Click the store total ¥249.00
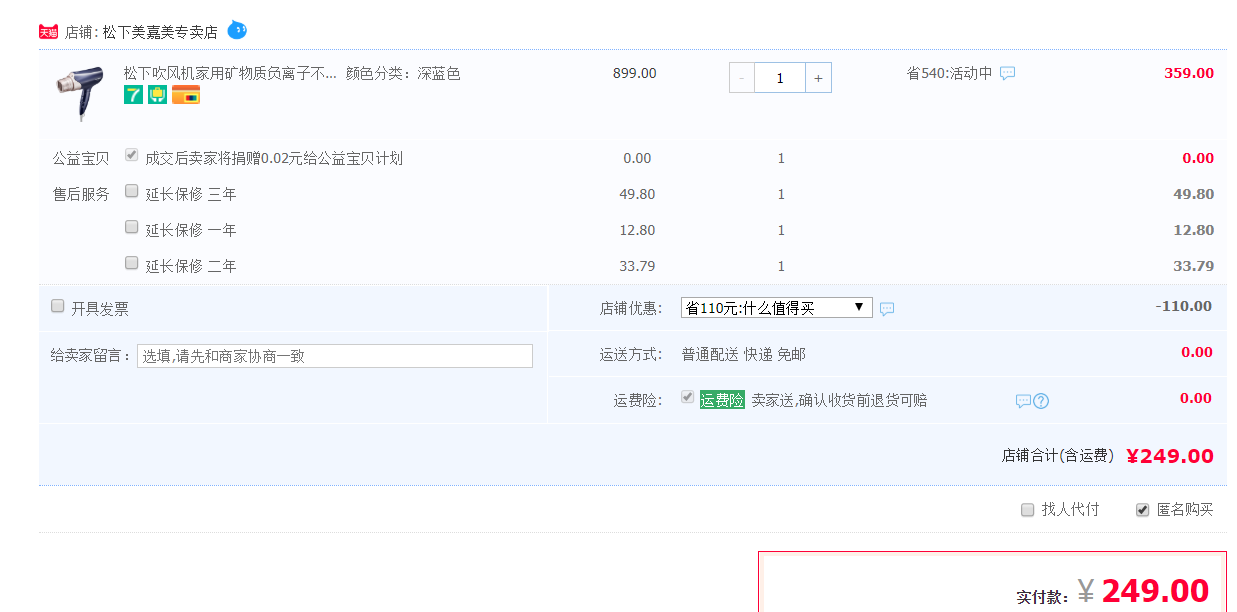The image size is (1237, 612). pyautogui.click(x=1170, y=456)
